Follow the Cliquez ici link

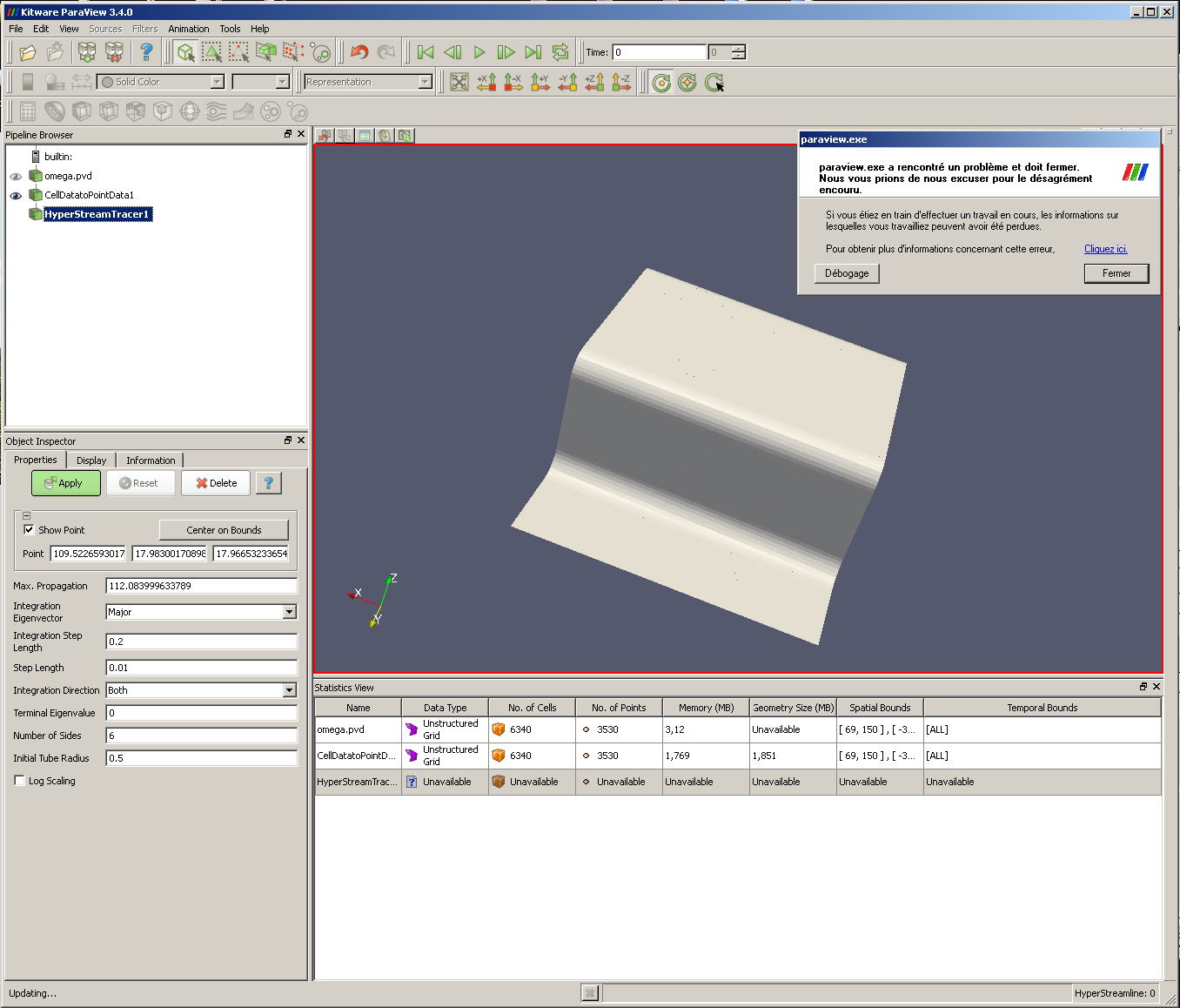[1105, 249]
